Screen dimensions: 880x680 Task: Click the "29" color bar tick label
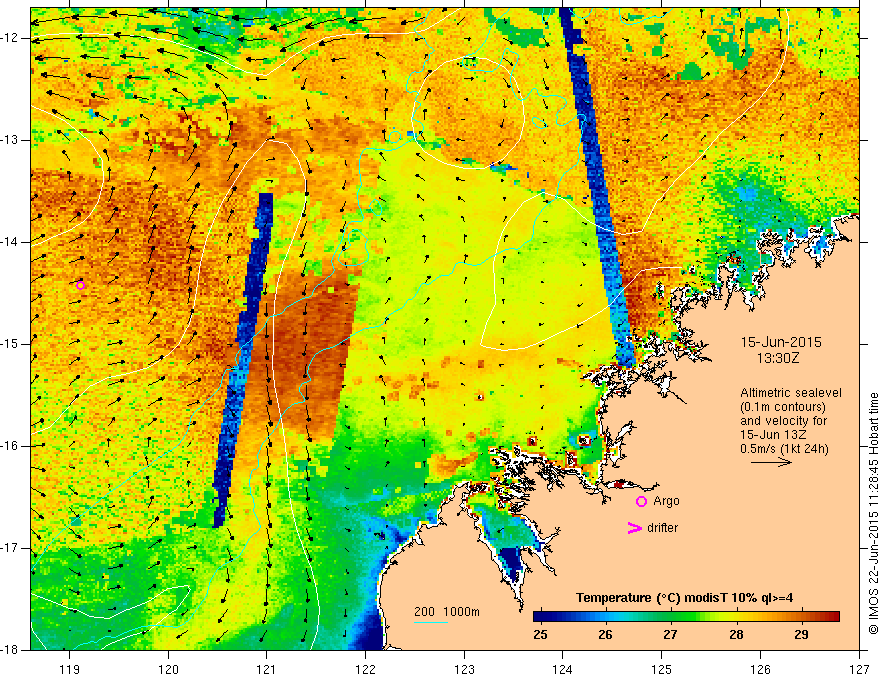pyautogui.click(x=801, y=635)
